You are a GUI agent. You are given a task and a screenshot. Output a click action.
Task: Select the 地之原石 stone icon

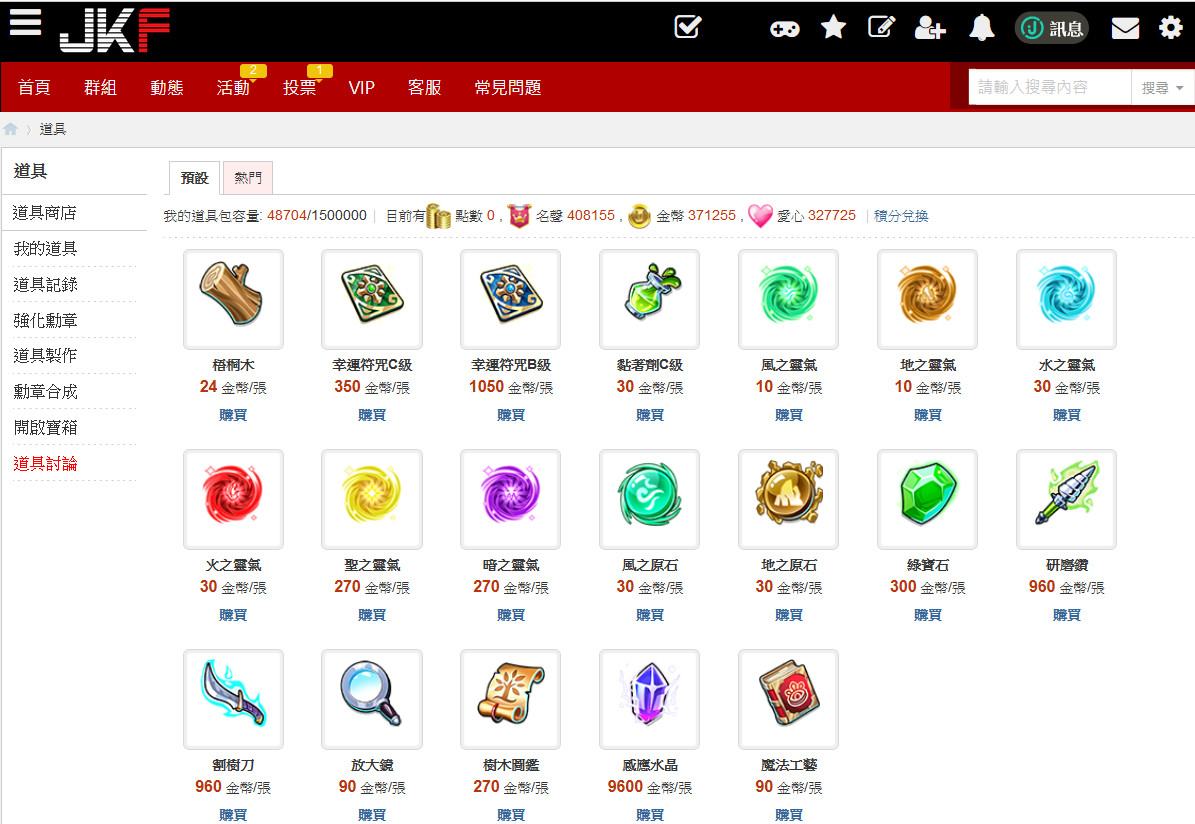click(789, 499)
